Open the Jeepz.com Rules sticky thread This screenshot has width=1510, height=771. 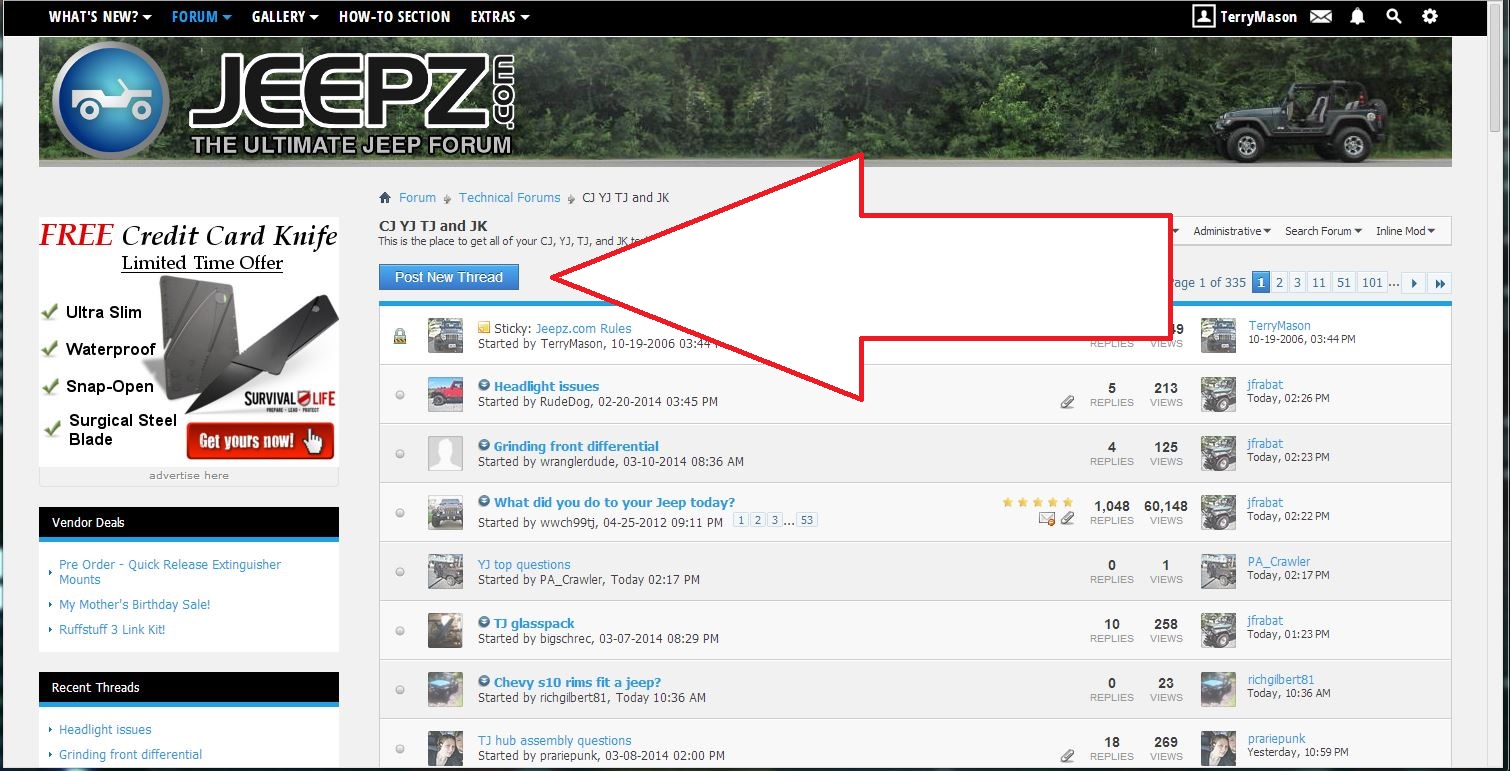(x=583, y=328)
